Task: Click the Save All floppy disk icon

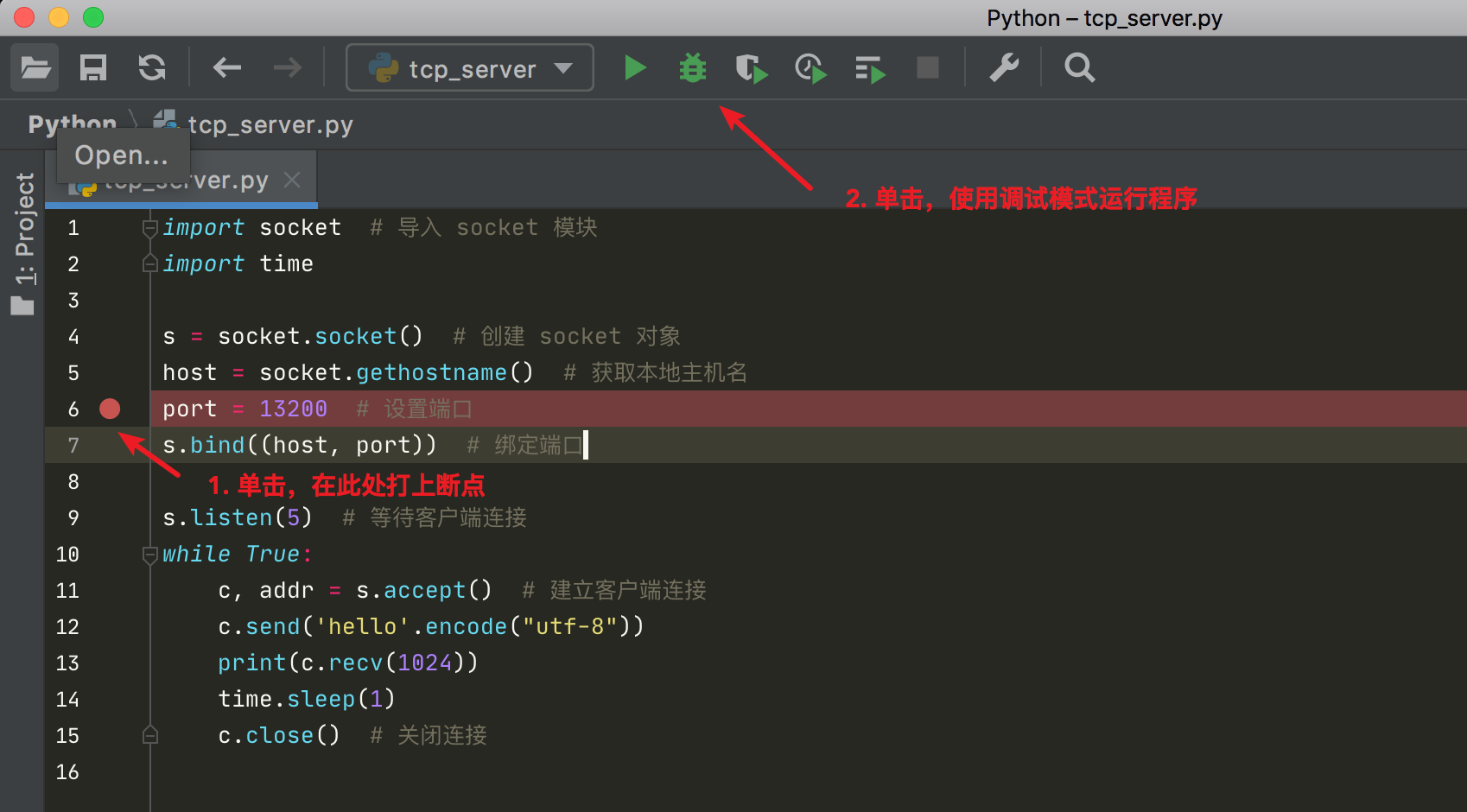Action: coord(93,67)
